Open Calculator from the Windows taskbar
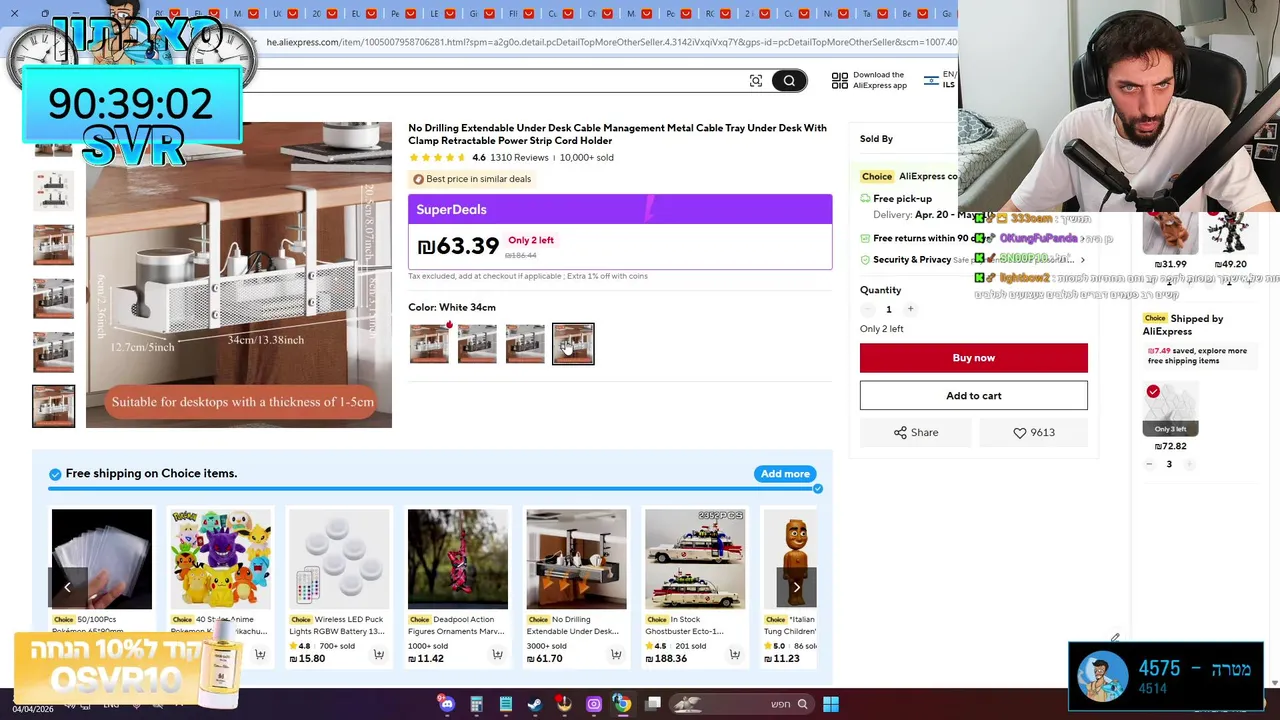This screenshot has width=1280, height=720. [x=476, y=704]
